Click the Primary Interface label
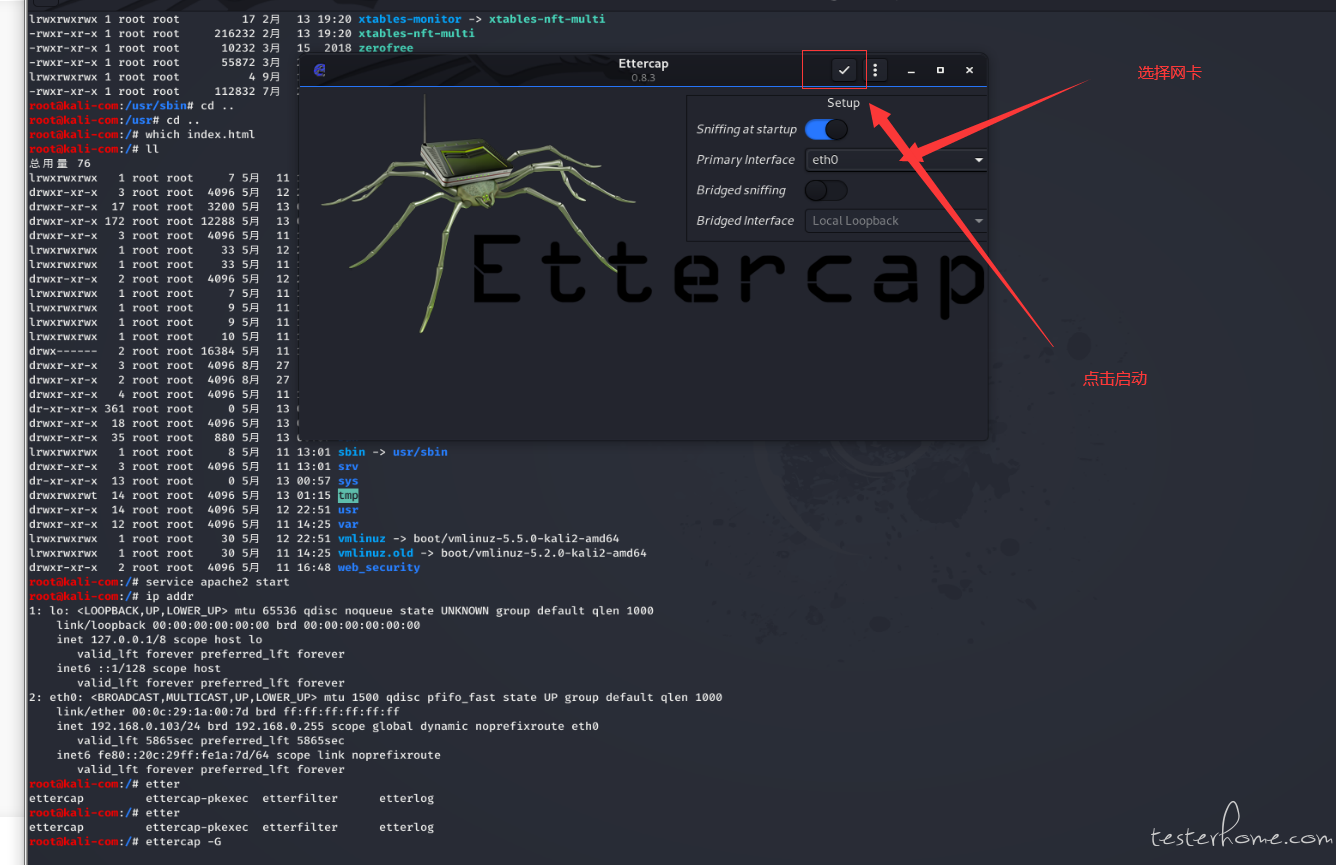The width and height of the screenshot is (1336, 865). [745, 160]
